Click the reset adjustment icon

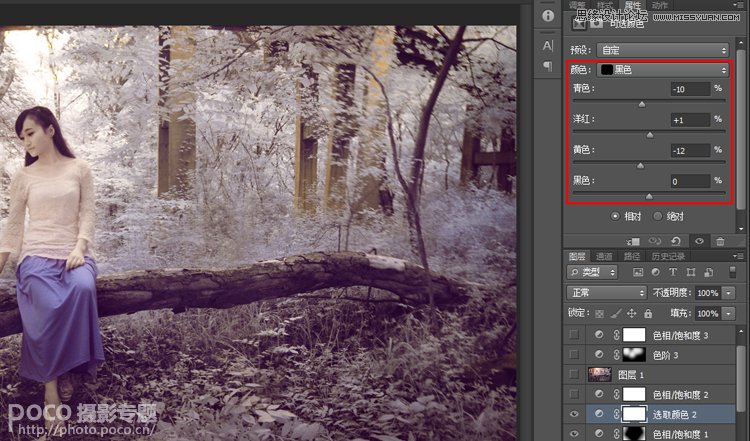(x=678, y=241)
